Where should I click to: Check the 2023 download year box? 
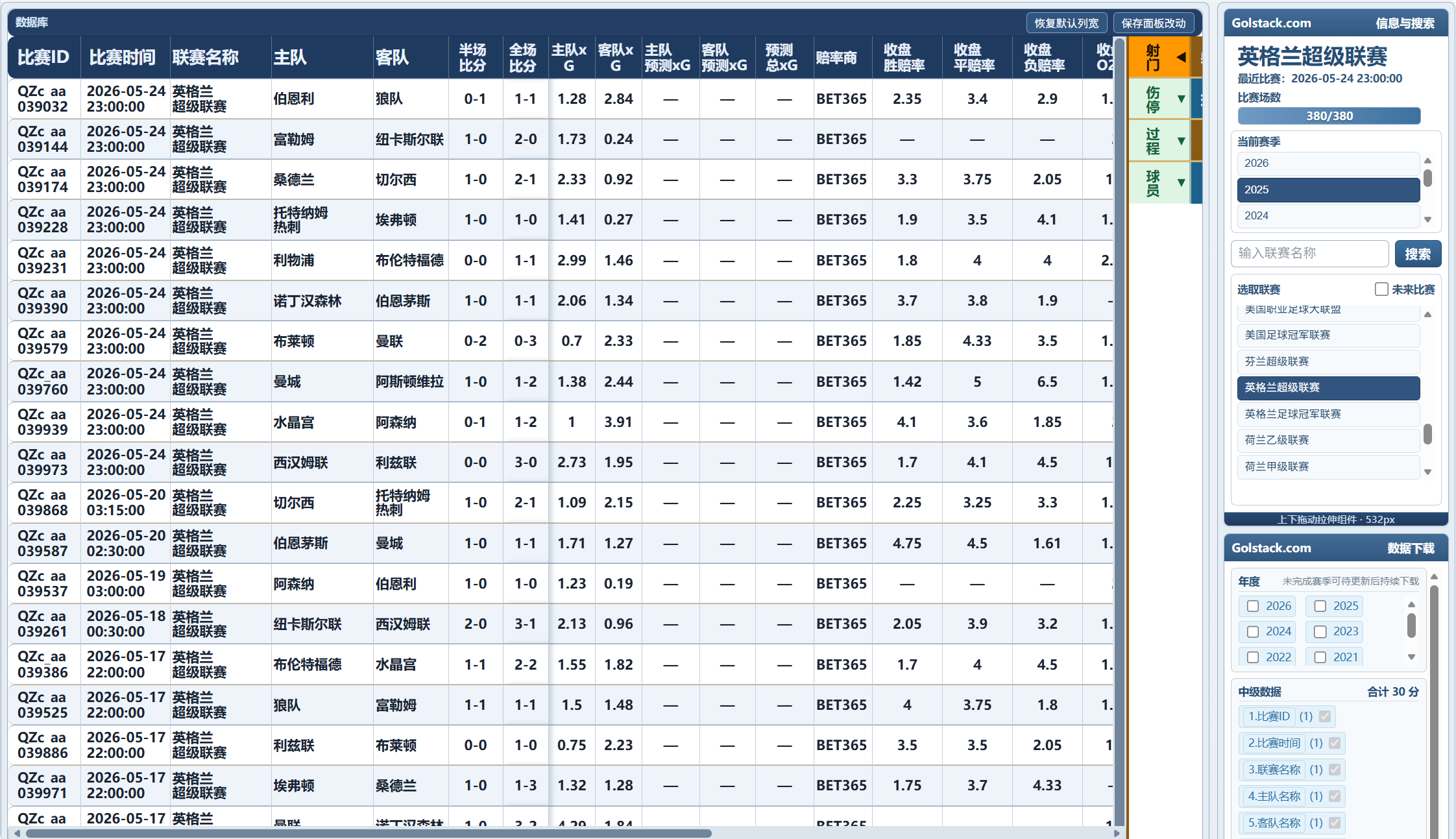tap(1320, 631)
